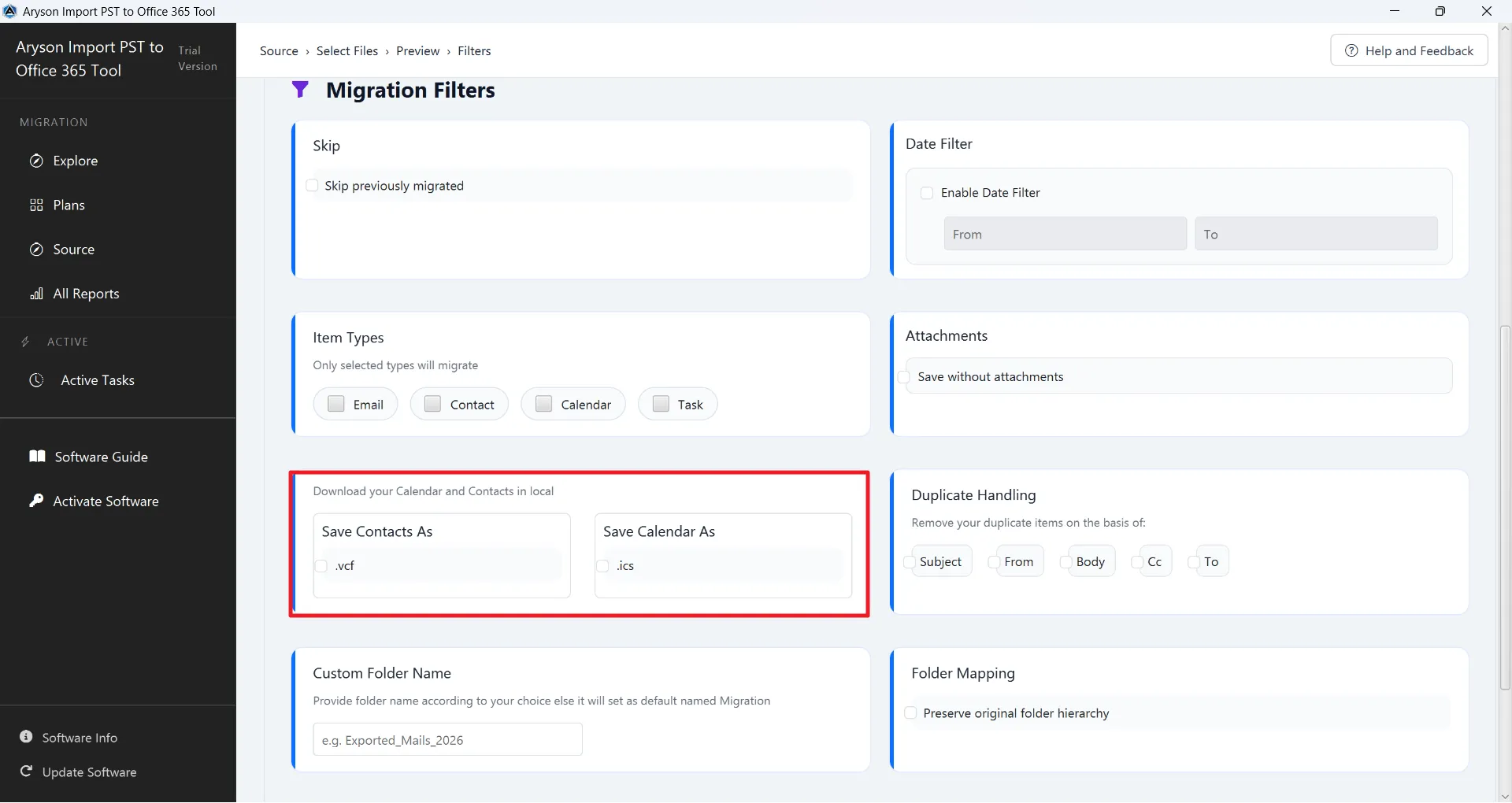The image size is (1512, 803).
Task: Click the Update Software refresh icon
Action: pyautogui.click(x=26, y=772)
